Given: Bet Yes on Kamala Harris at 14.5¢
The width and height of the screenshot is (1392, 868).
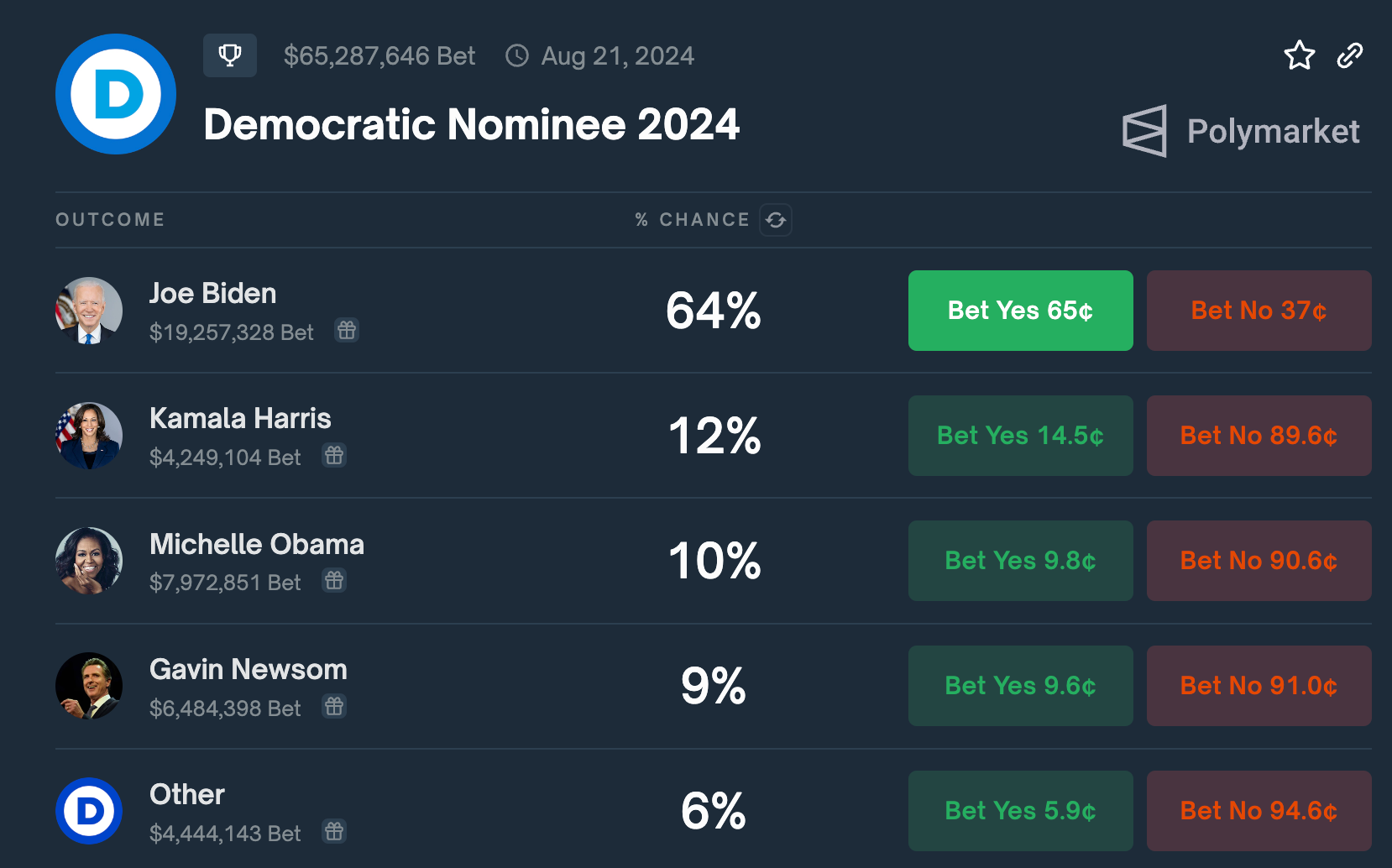Looking at the screenshot, I should [1020, 436].
